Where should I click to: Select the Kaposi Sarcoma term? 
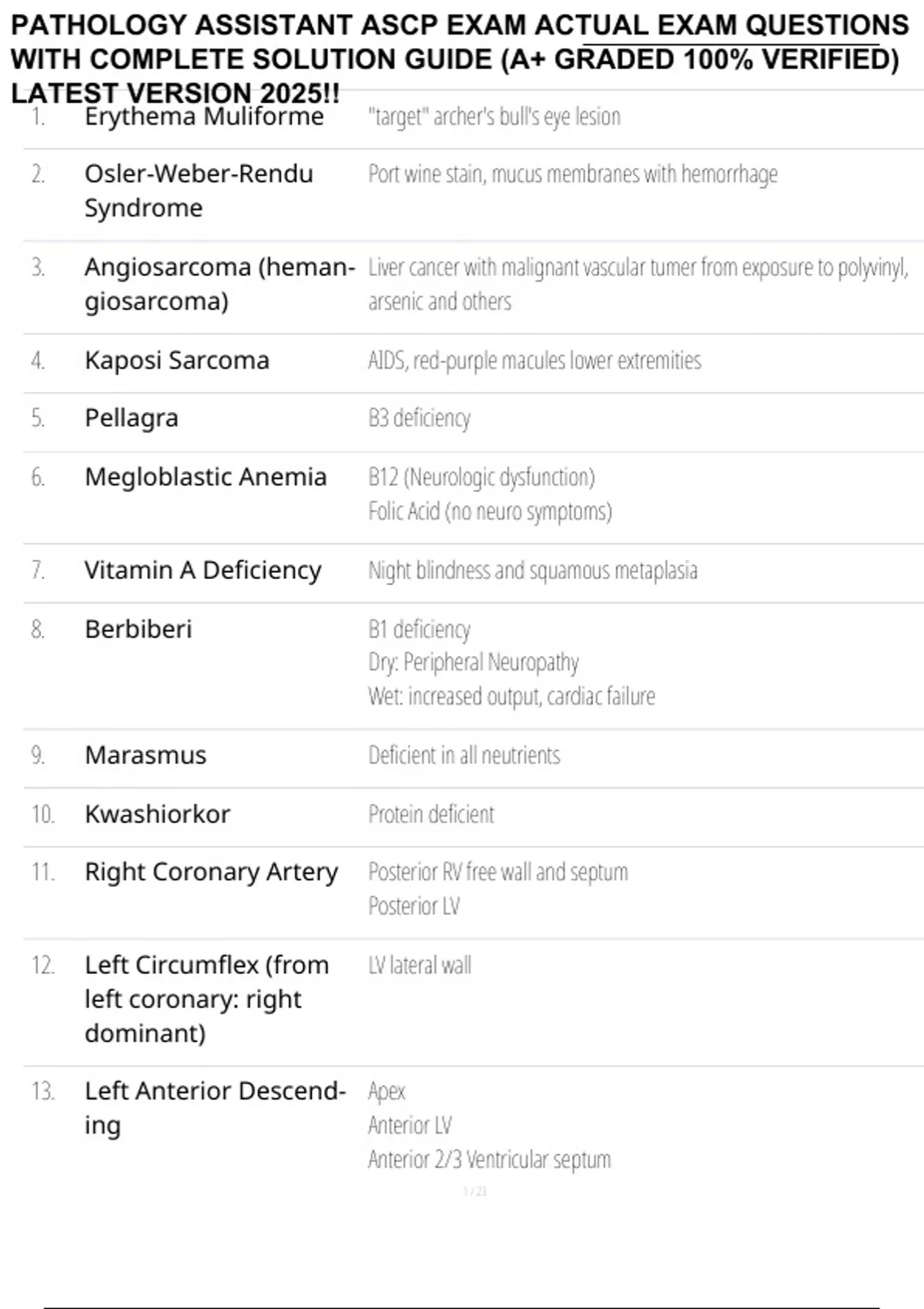[177, 360]
